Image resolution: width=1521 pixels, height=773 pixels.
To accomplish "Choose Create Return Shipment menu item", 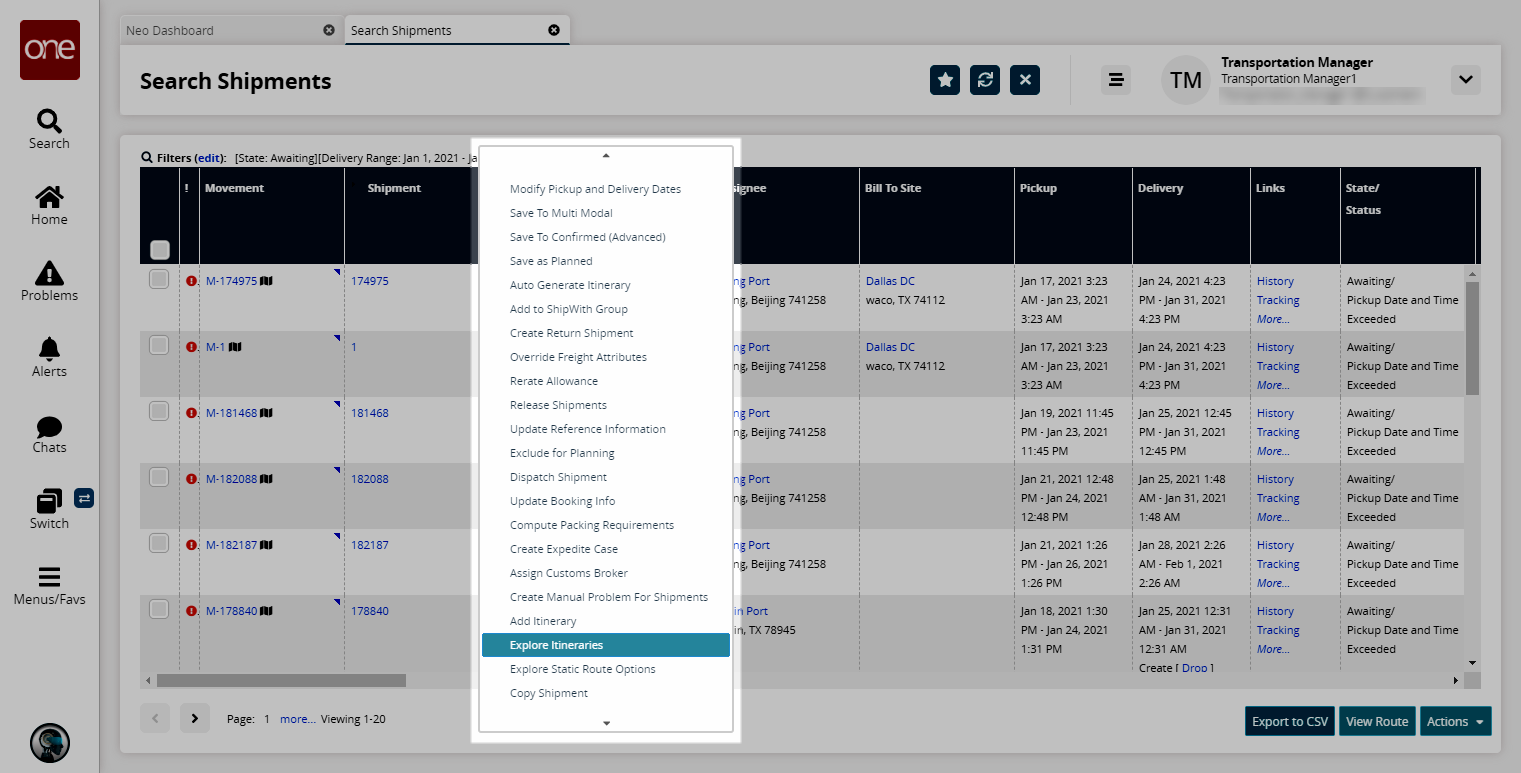I will click(x=571, y=333).
